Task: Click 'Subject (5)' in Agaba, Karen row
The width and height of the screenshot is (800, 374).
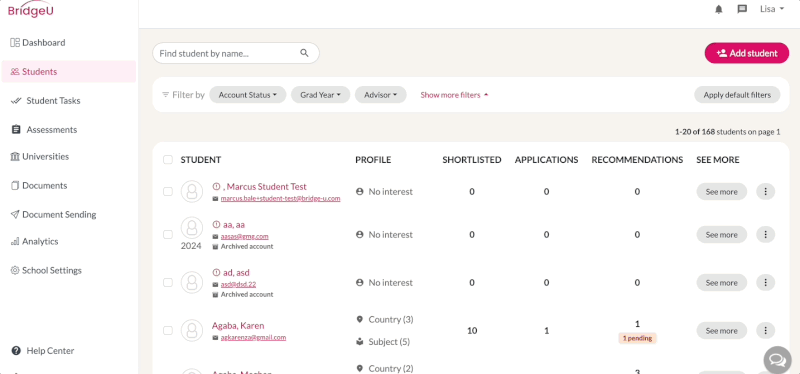Action: click(389, 342)
